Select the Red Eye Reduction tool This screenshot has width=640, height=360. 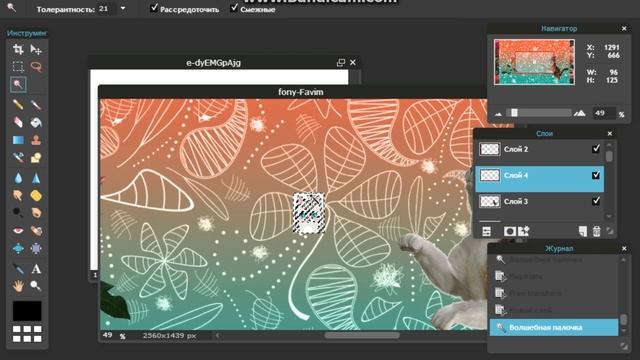(x=18, y=231)
